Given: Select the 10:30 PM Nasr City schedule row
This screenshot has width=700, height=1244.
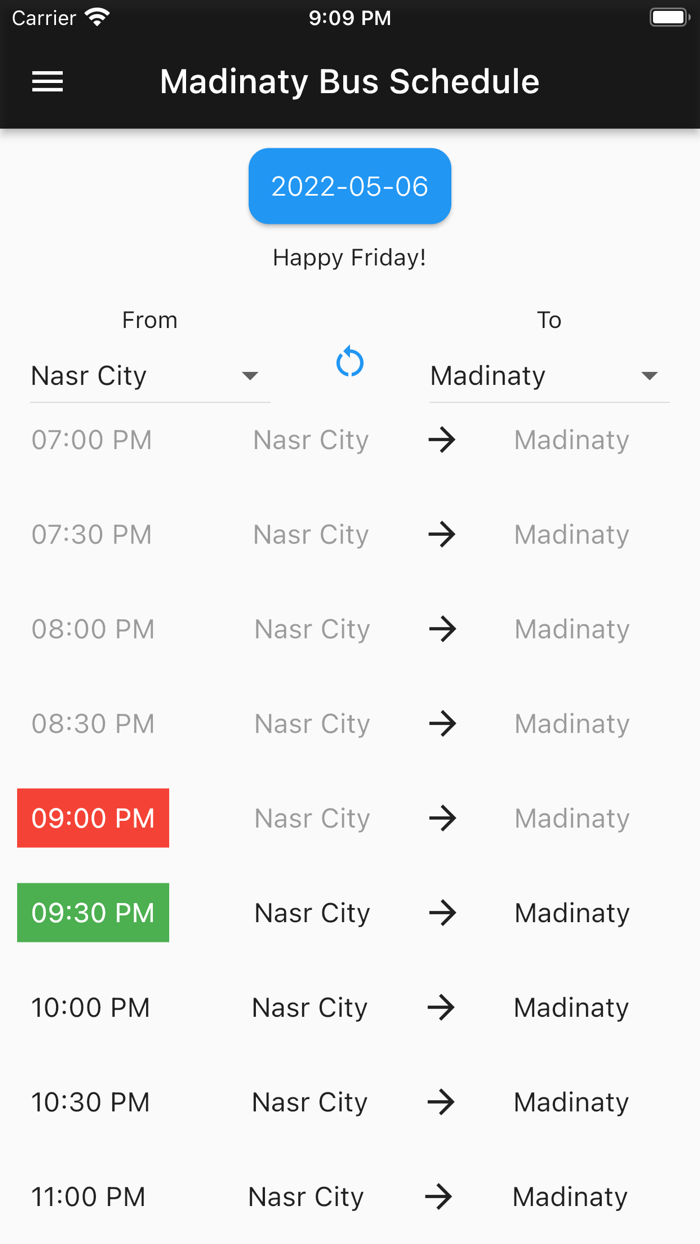Looking at the screenshot, I should (309, 1102).
